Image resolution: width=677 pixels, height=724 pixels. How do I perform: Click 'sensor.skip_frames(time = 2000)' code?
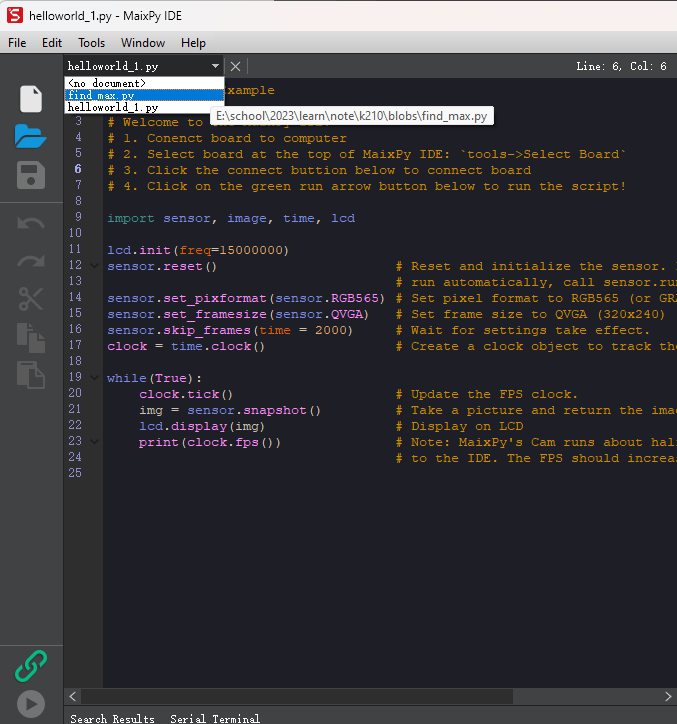(x=230, y=330)
